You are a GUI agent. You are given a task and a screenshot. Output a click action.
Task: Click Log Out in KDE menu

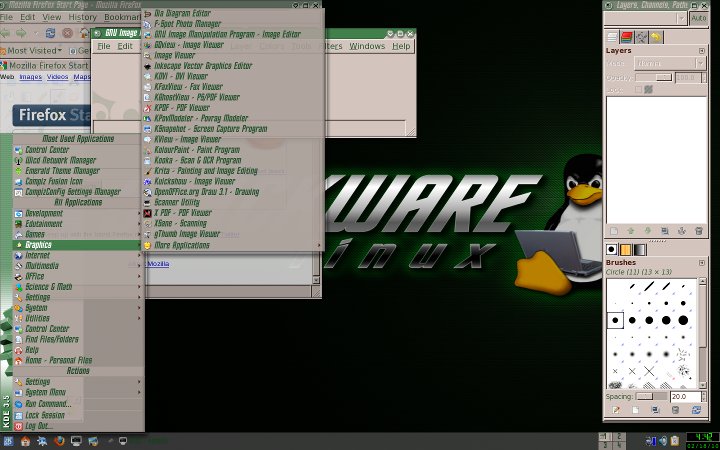[x=77, y=426]
